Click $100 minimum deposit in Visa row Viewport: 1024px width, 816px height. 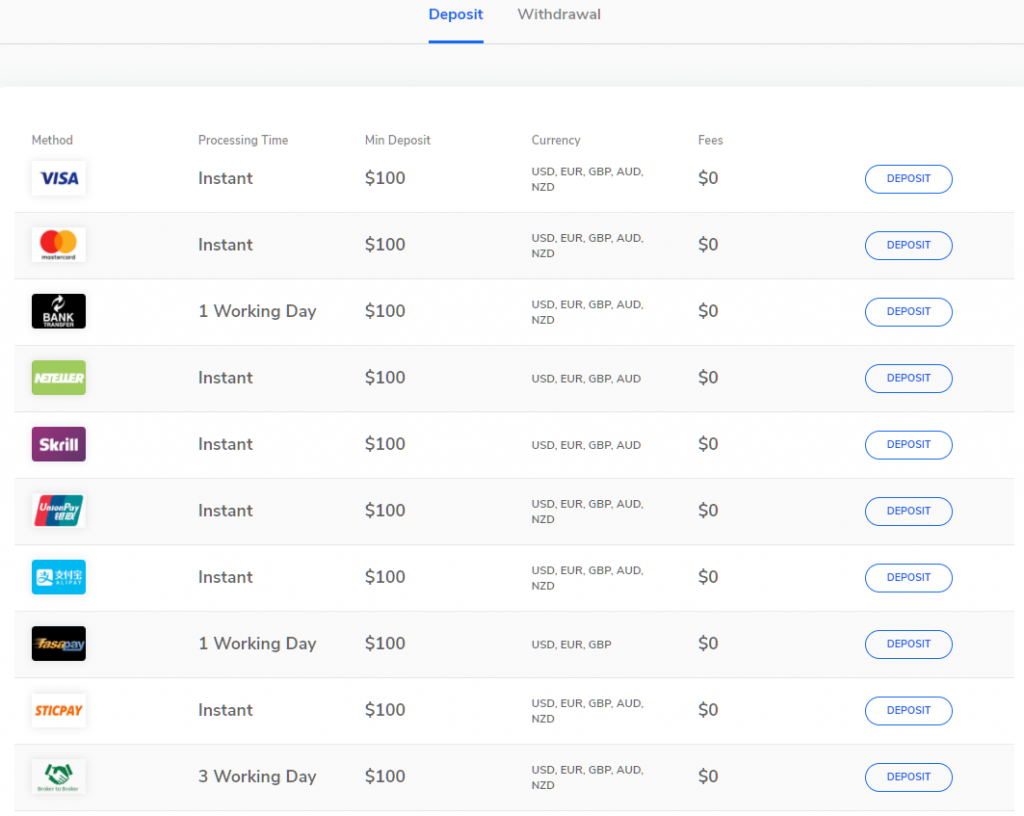point(385,178)
